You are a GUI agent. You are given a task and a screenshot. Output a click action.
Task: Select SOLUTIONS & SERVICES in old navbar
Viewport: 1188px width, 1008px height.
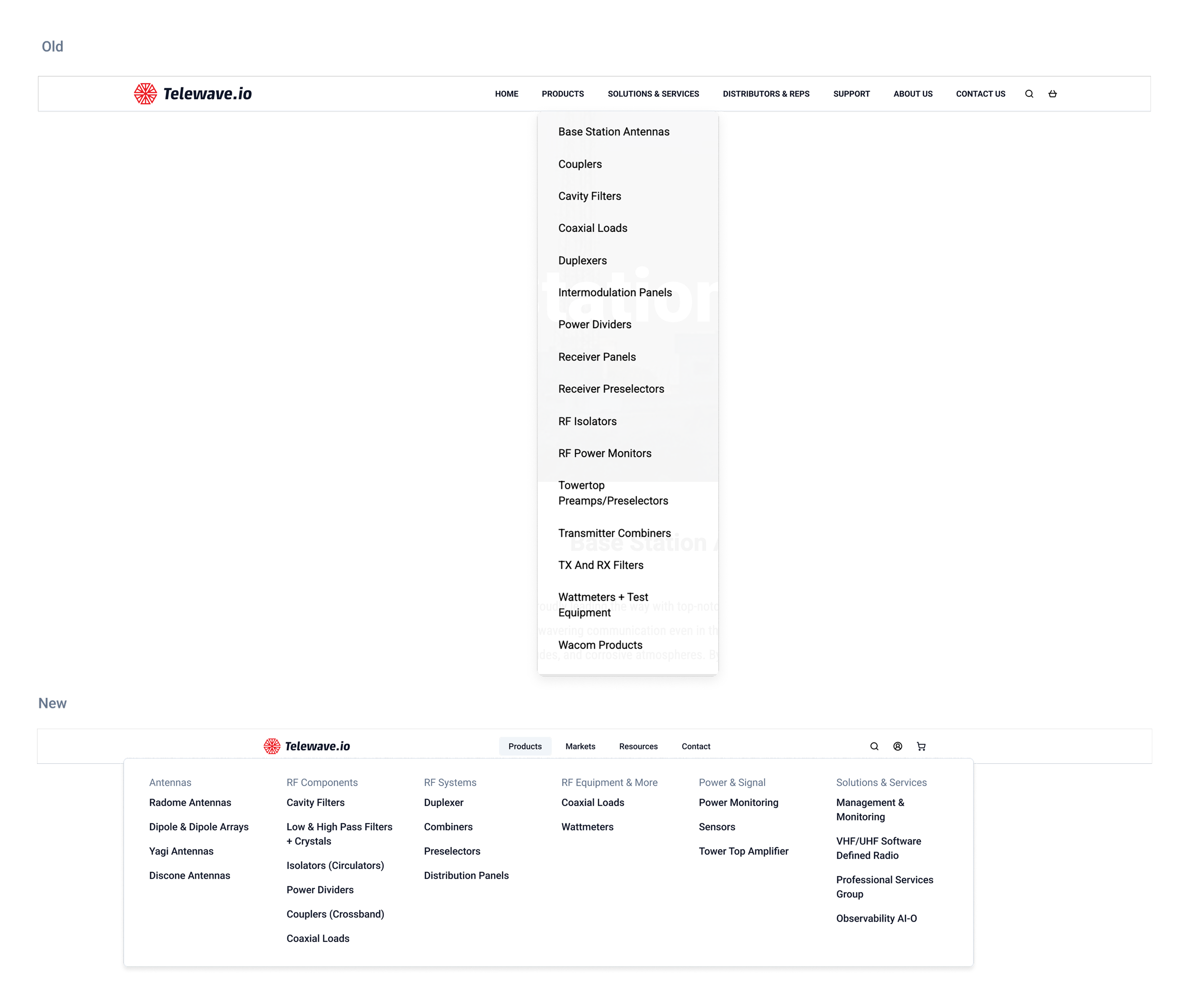point(653,94)
